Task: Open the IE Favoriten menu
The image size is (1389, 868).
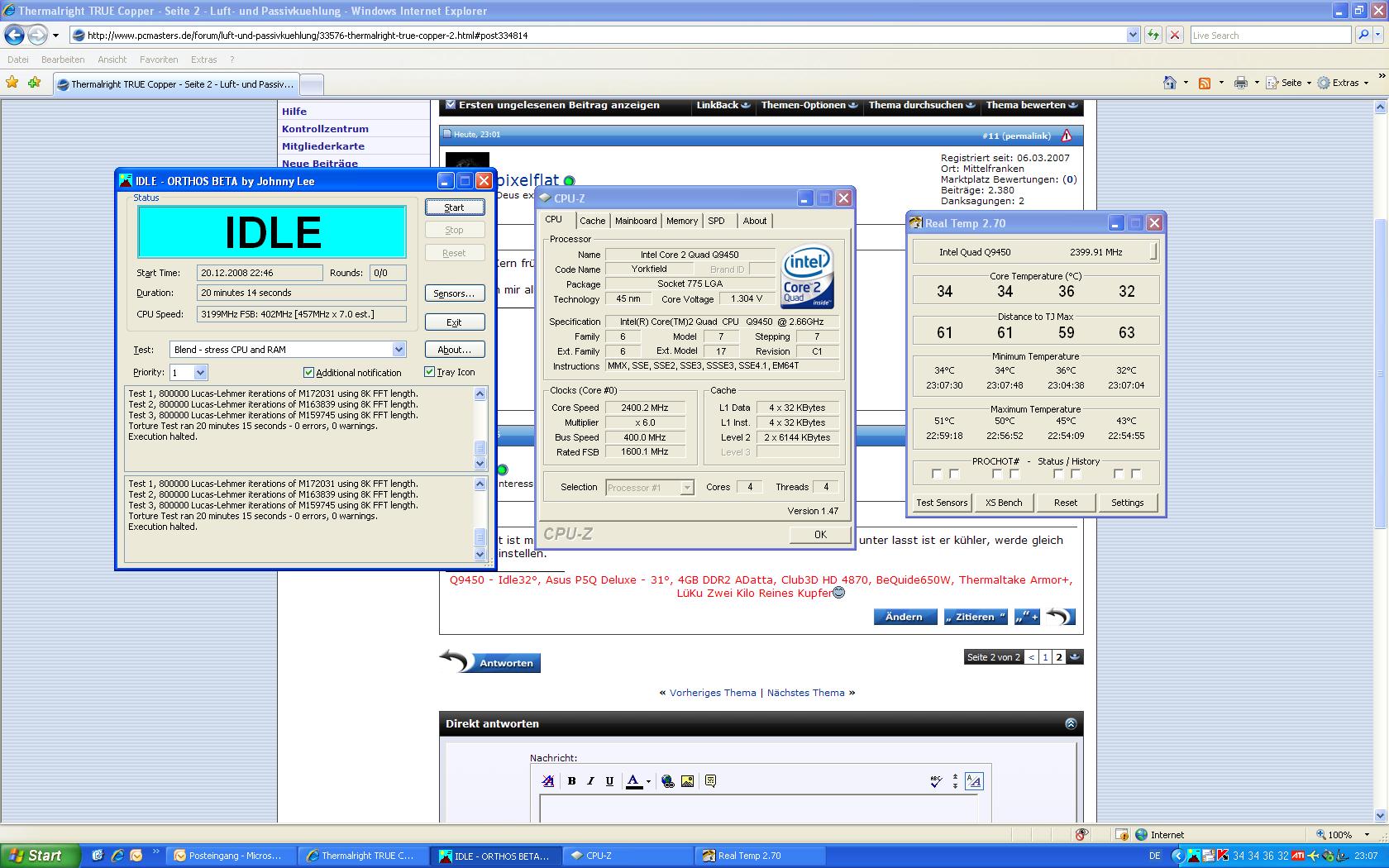Action: click(159, 60)
